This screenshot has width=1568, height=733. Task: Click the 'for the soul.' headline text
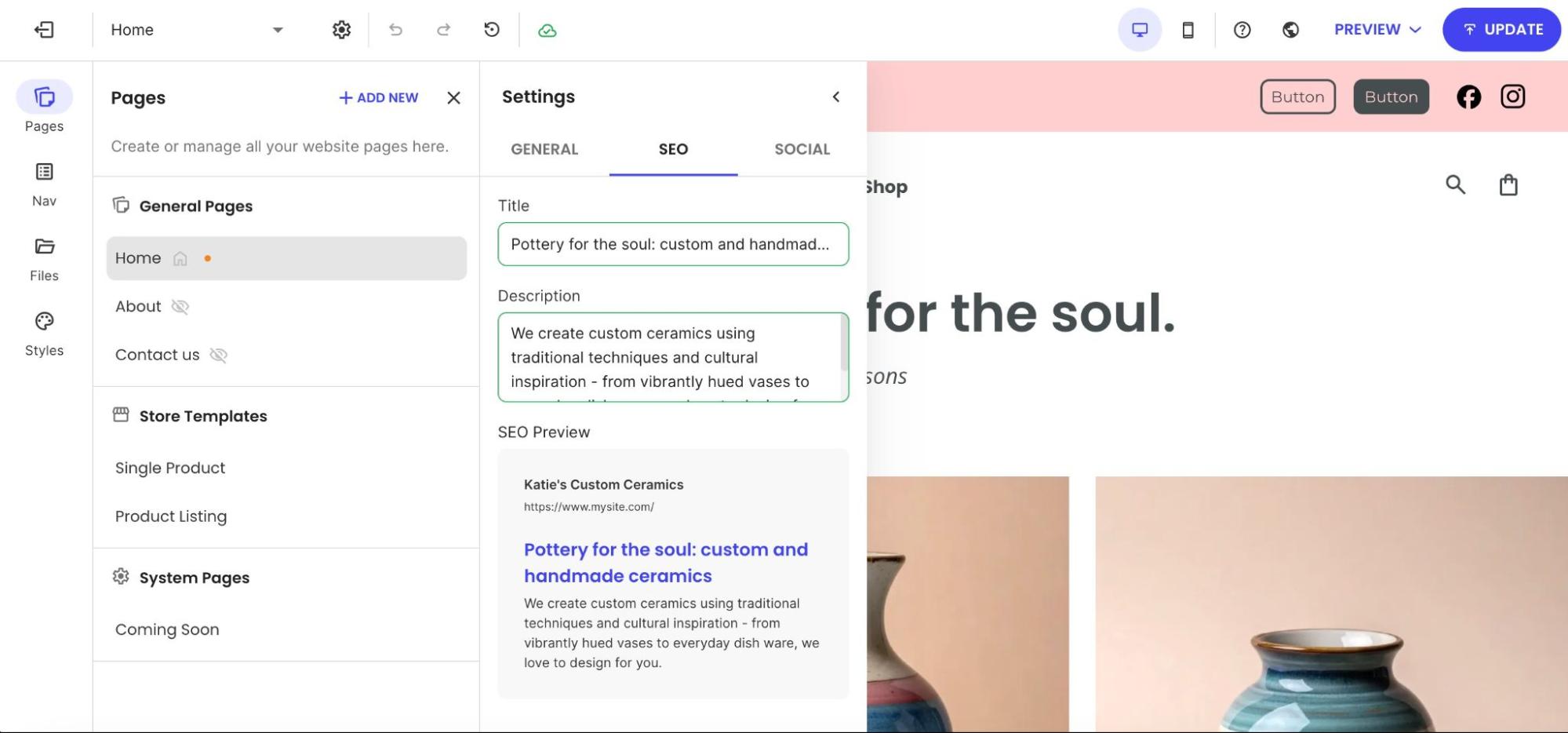click(x=1021, y=313)
